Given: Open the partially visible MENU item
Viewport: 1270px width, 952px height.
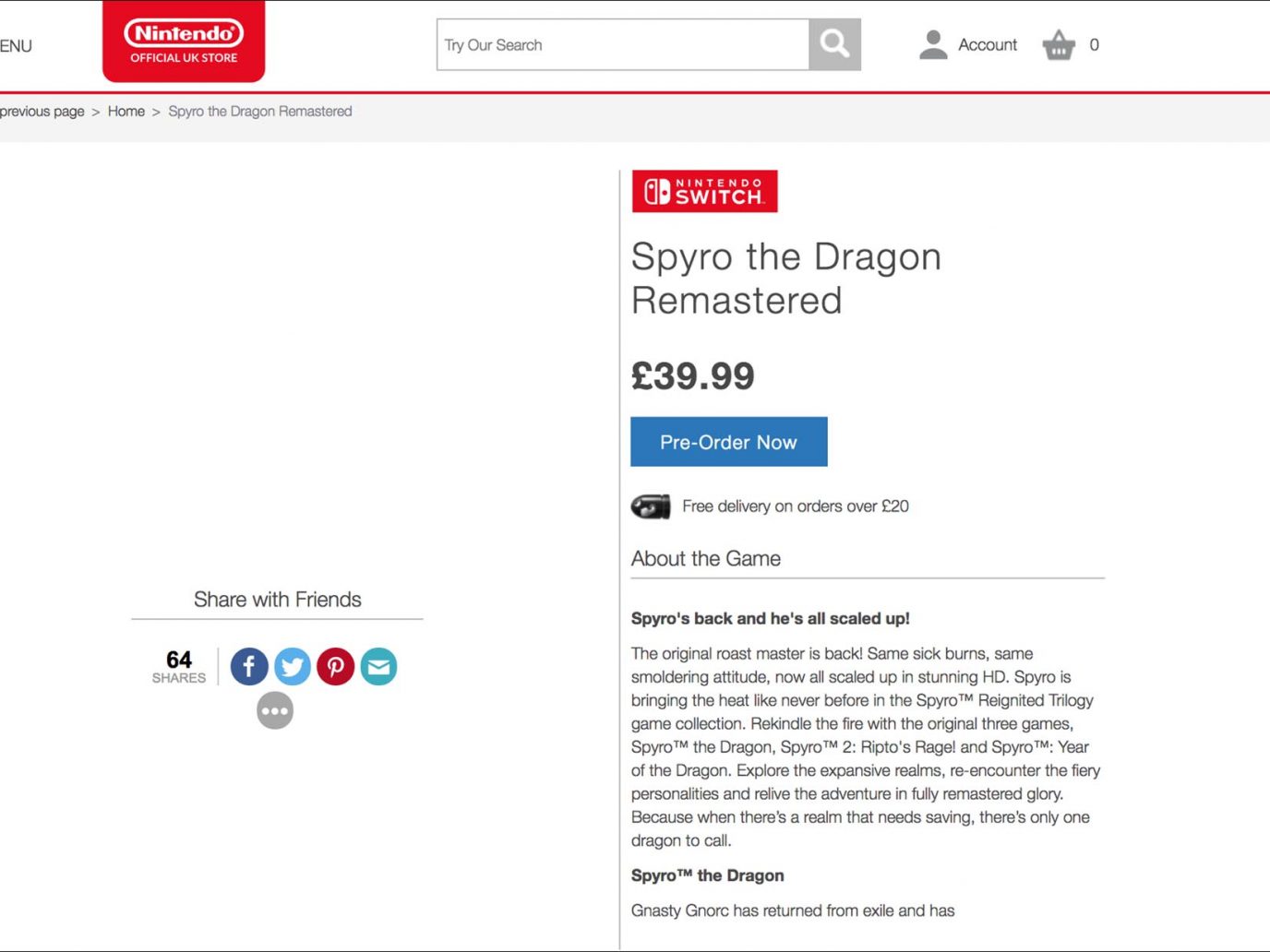Looking at the screenshot, I should click(x=16, y=46).
